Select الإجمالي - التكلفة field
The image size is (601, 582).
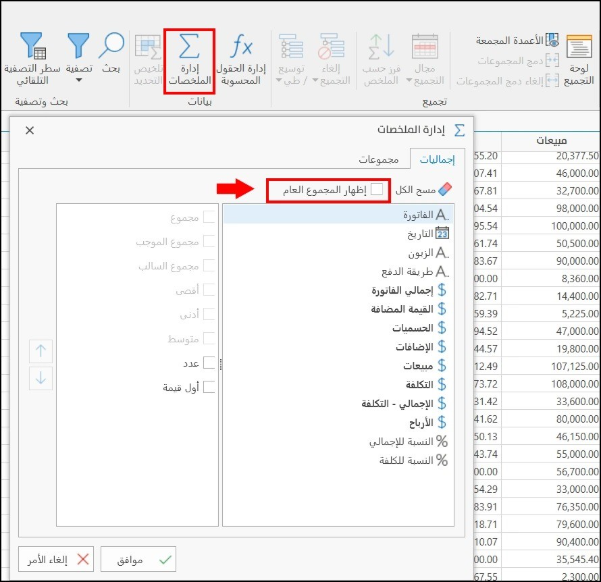point(338,403)
